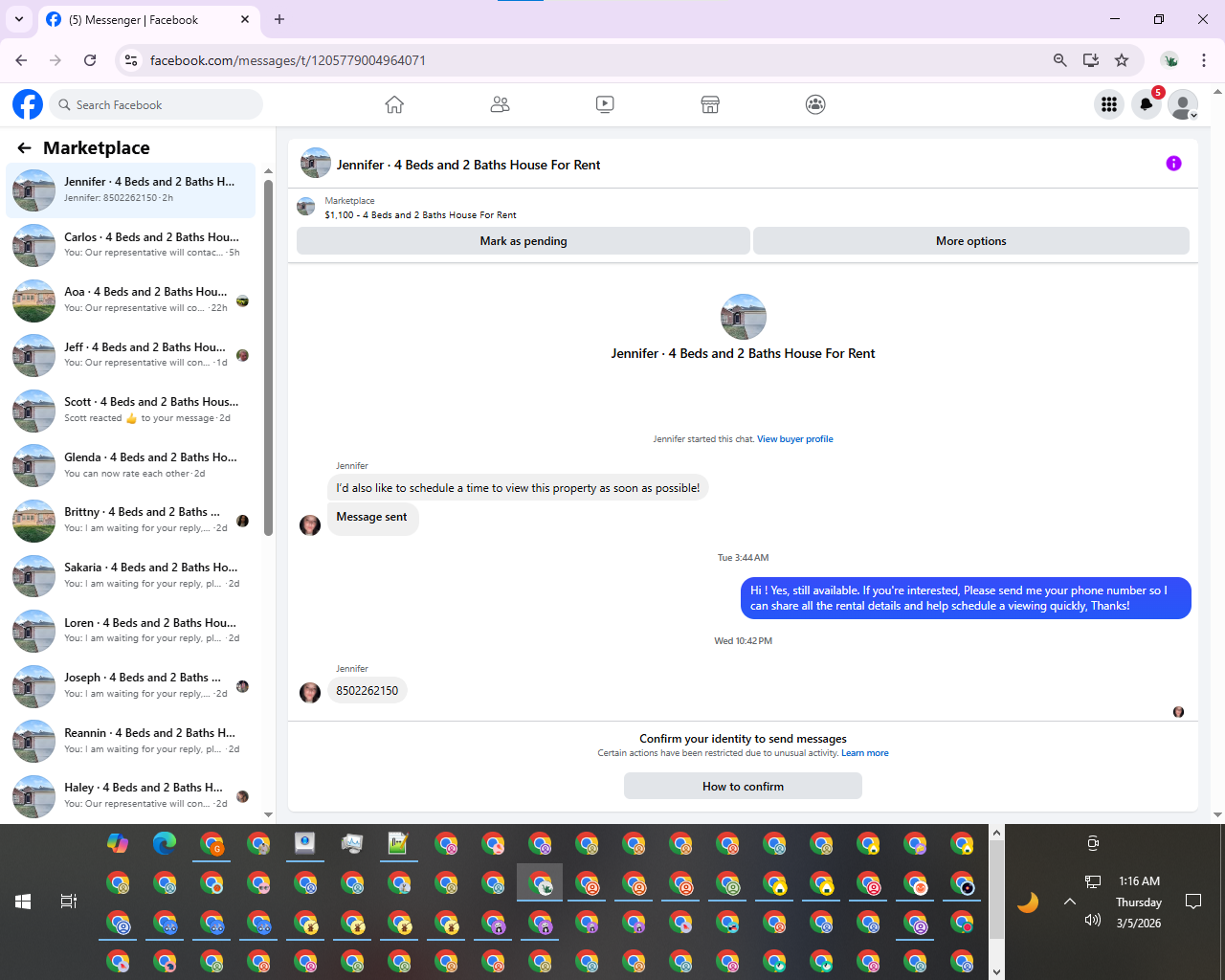
Task: Click the More options button
Action: [971, 241]
